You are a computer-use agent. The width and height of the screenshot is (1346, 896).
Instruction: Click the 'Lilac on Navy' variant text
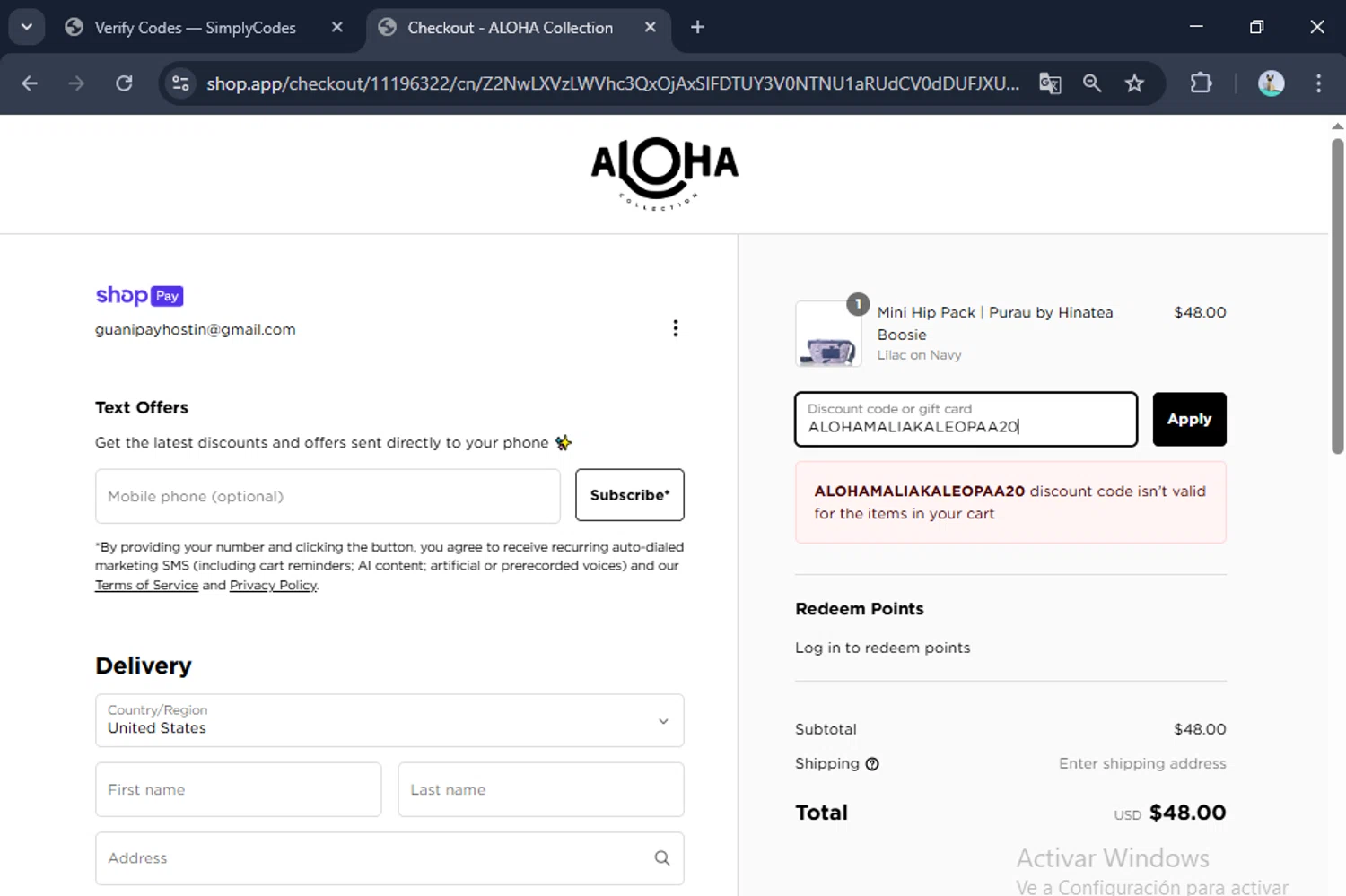pyautogui.click(x=919, y=355)
